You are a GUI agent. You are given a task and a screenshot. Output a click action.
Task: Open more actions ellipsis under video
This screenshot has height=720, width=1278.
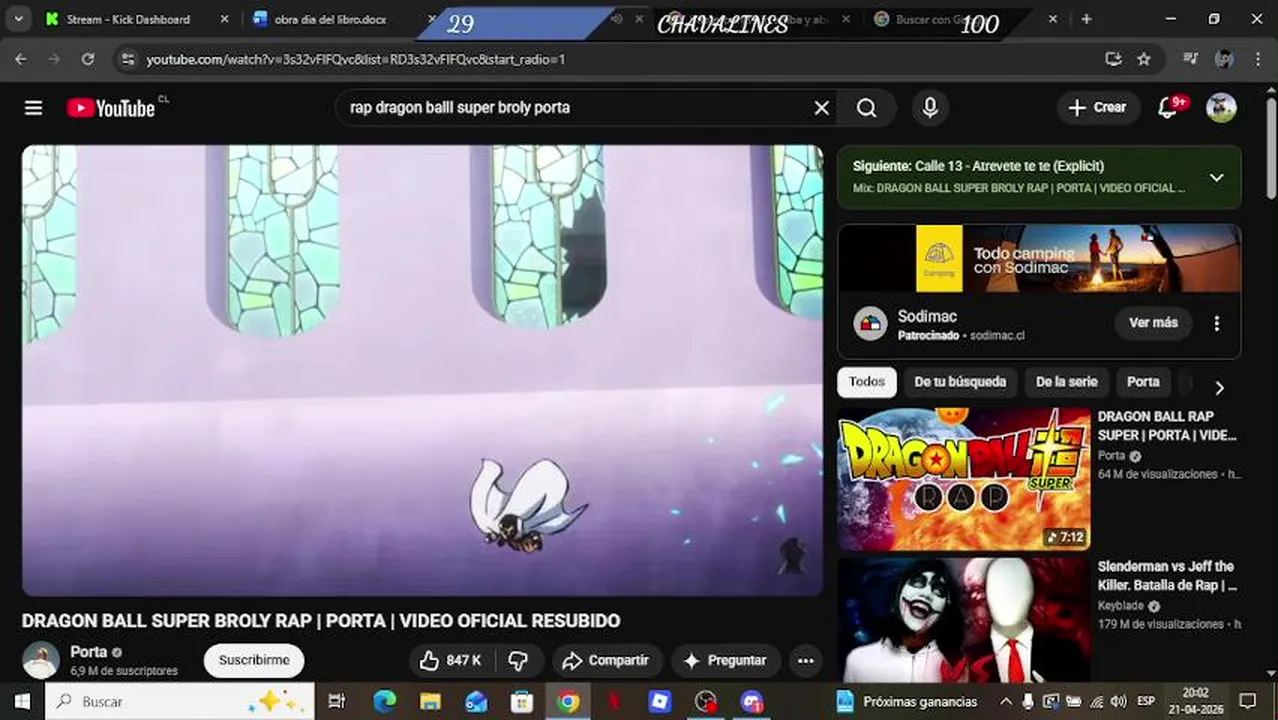(x=805, y=660)
